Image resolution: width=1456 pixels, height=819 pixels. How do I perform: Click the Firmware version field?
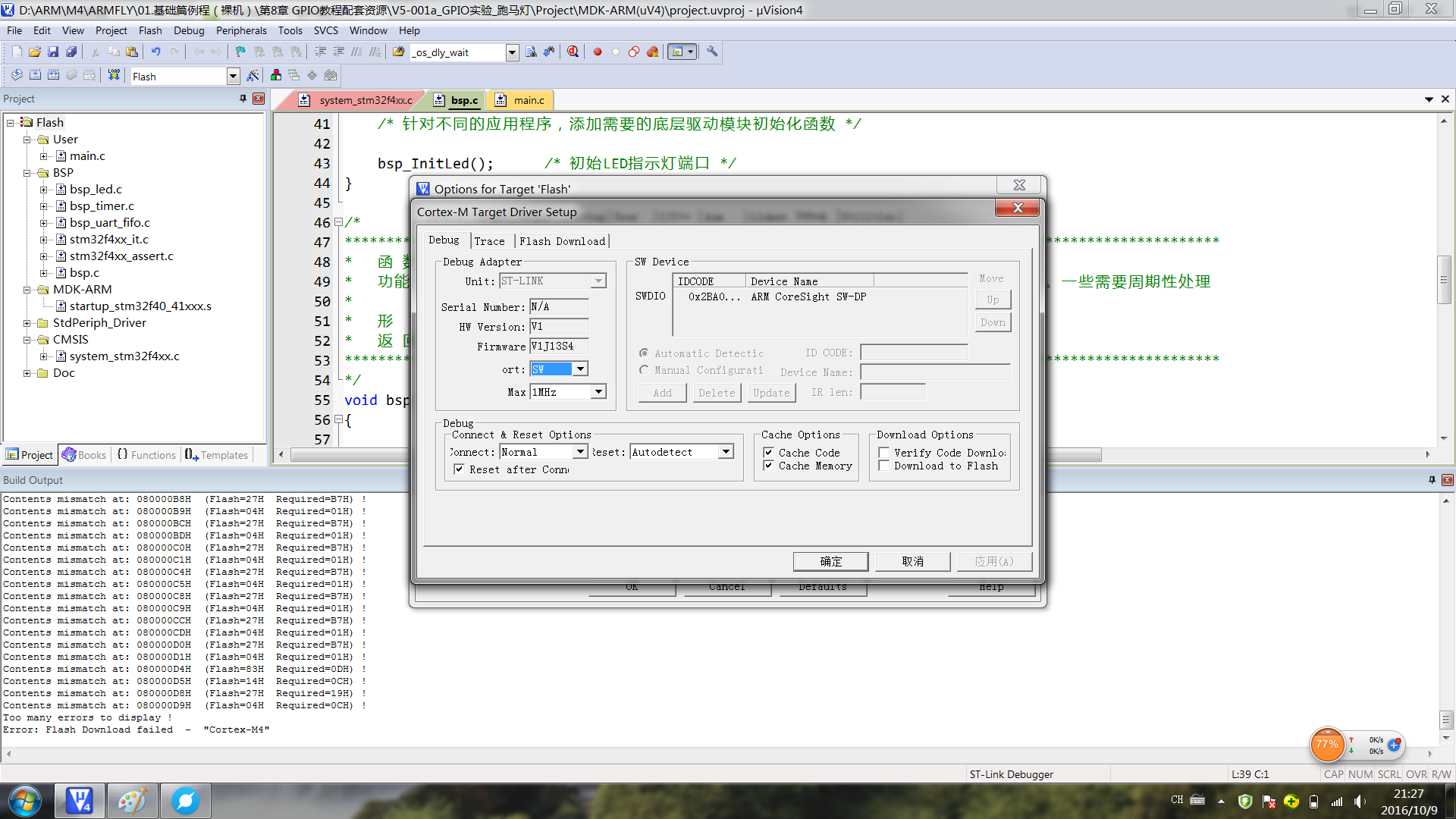[559, 347]
